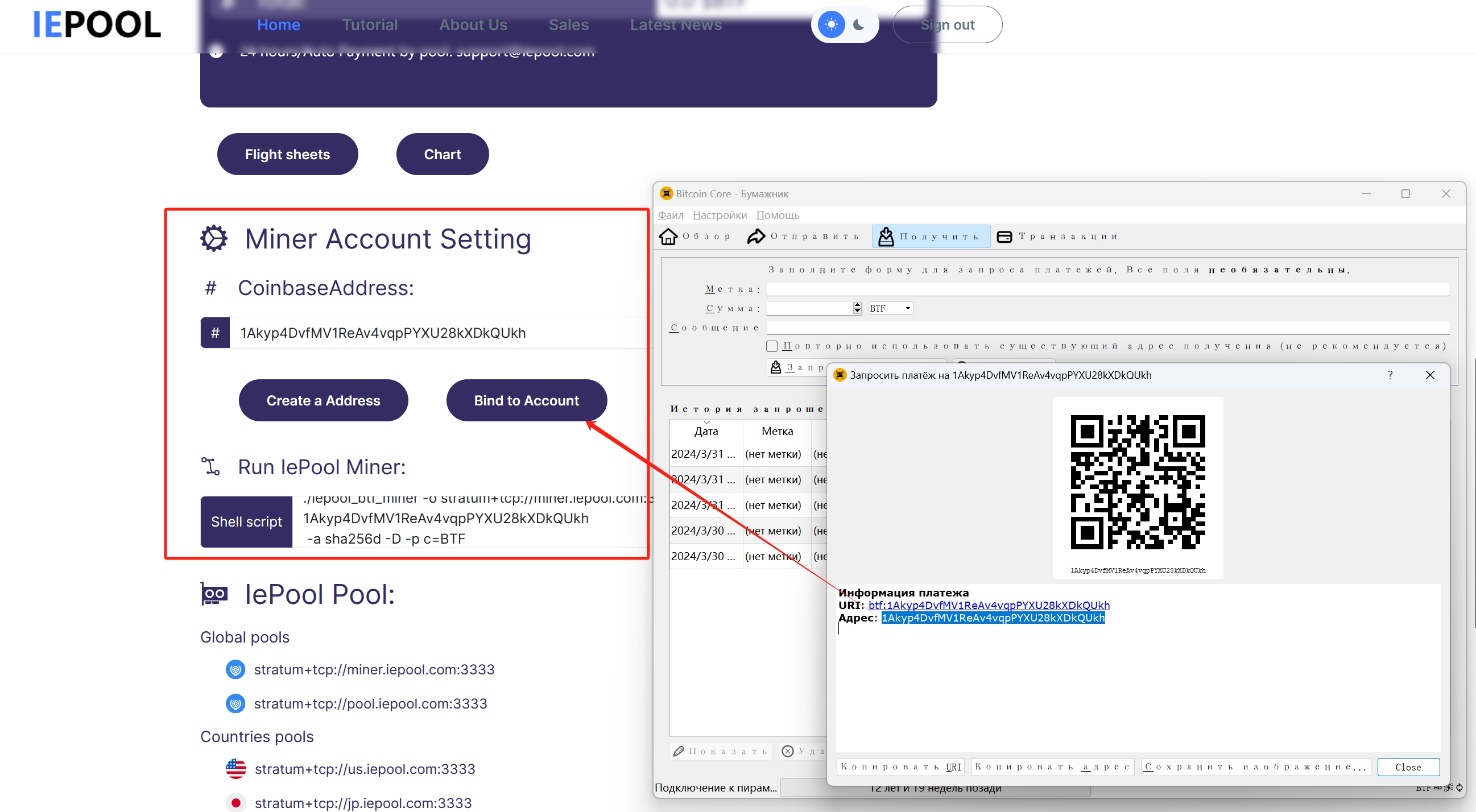Screen dimensions: 1476x812
Task: Switch to Транзакции tab card icon
Action: click(x=1004, y=237)
